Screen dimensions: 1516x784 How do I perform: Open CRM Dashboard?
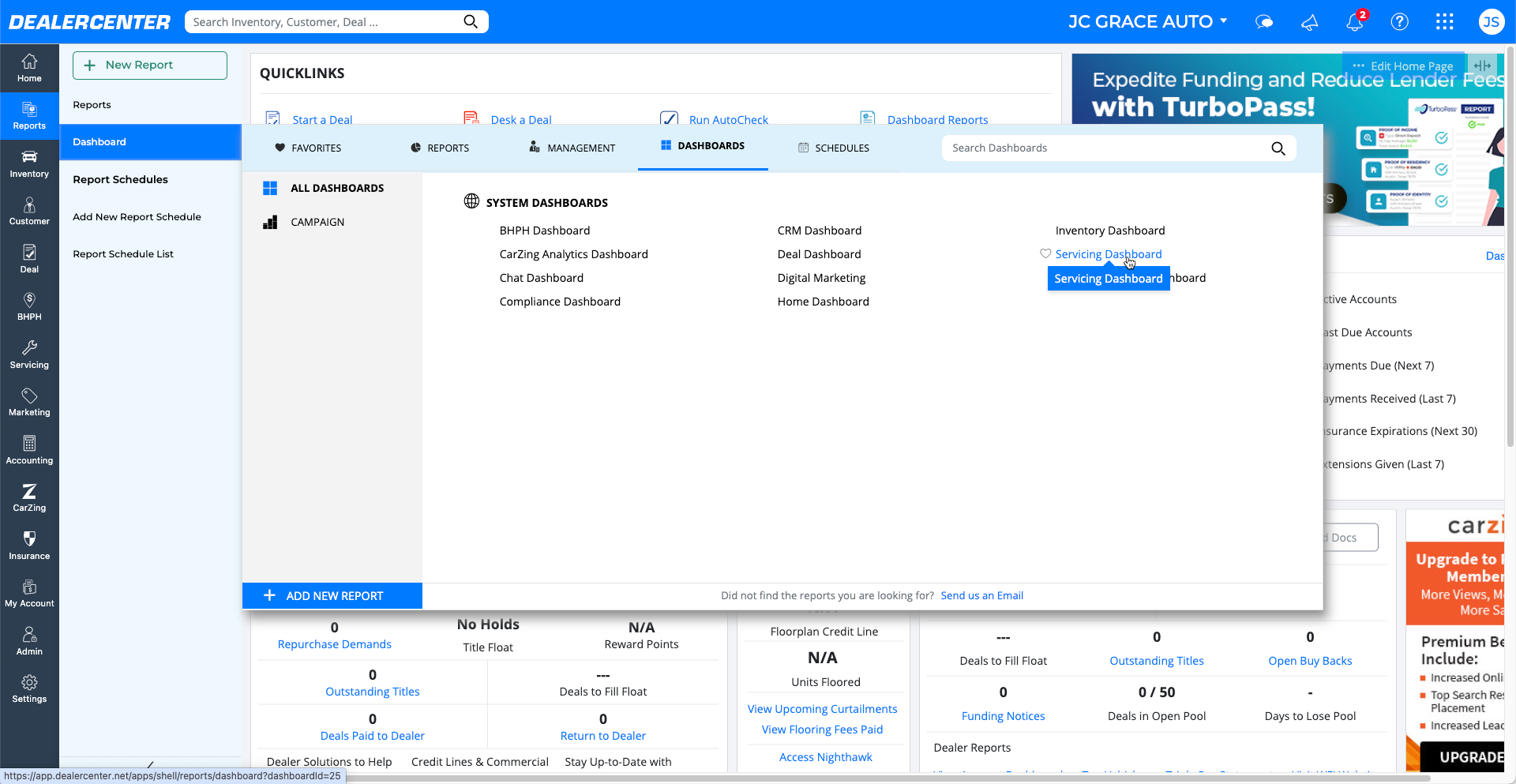[820, 230]
